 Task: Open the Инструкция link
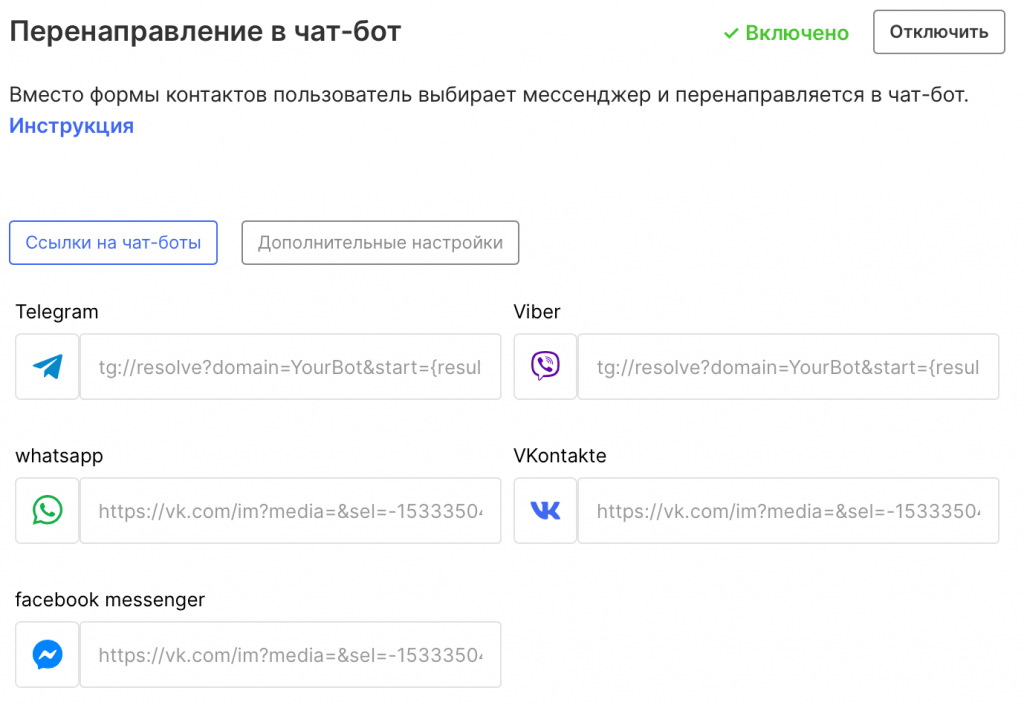[x=71, y=126]
